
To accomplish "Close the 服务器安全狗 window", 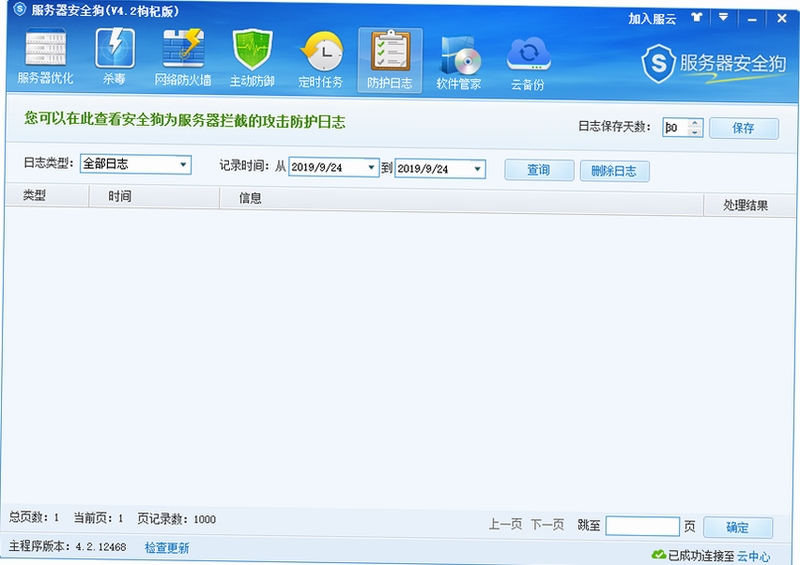I will pyautogui.click(x=782, y=18).
